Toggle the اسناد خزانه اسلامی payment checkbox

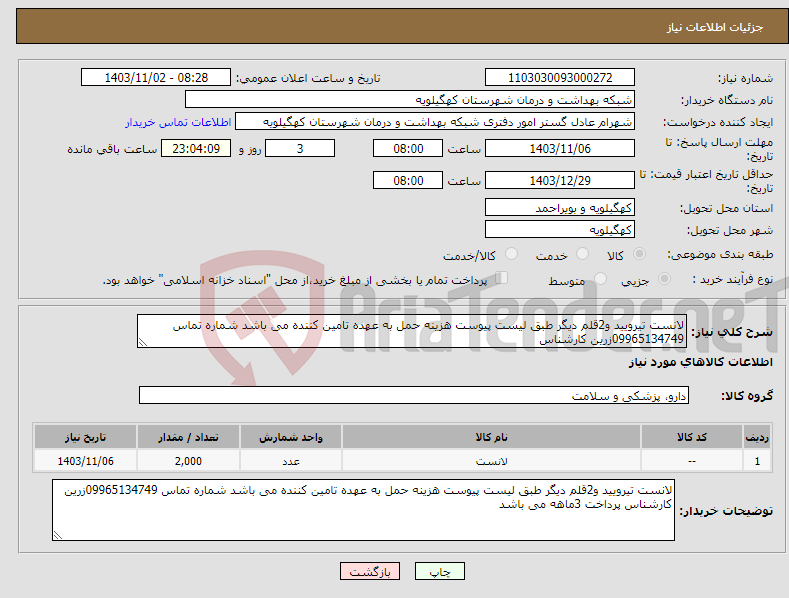(502, 277)
